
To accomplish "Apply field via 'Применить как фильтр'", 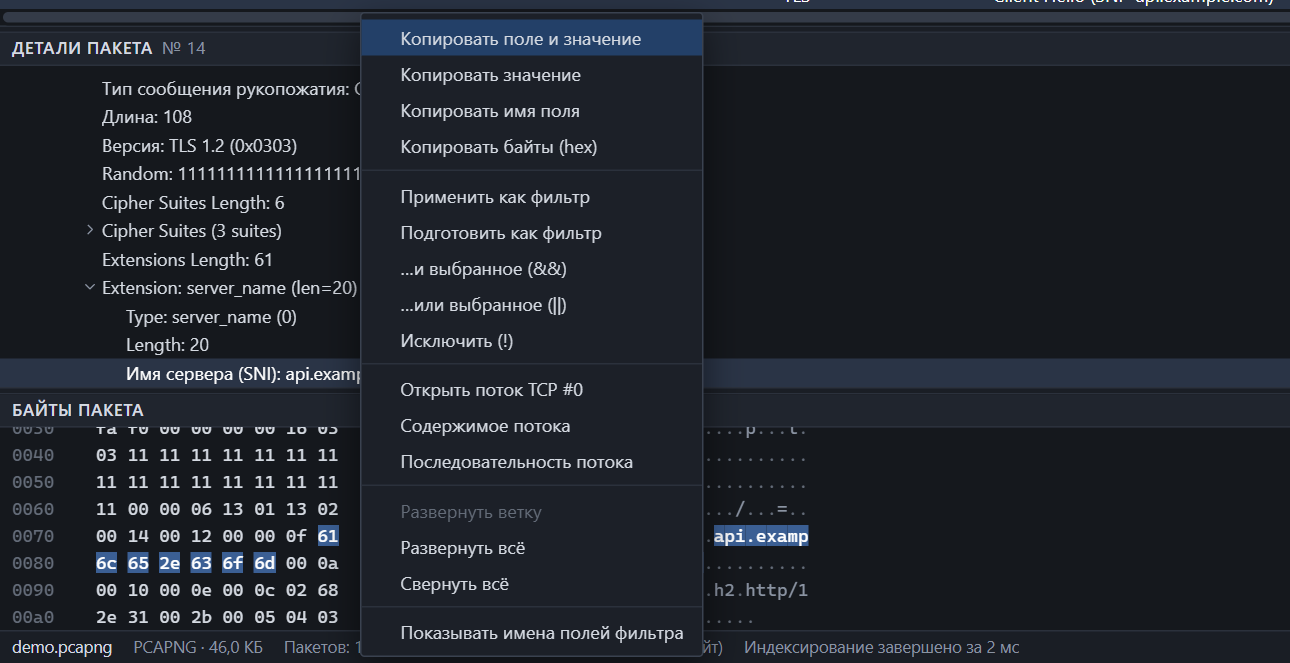I will tap(531, 197).
